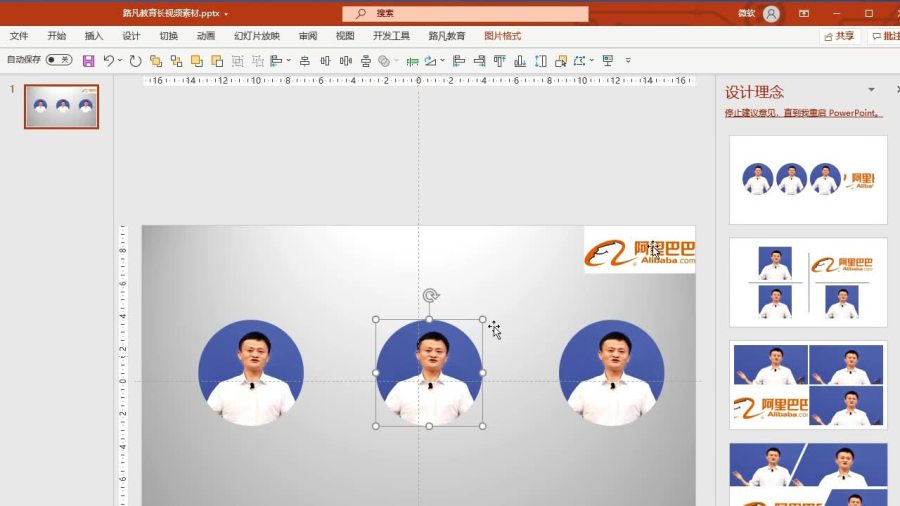The width and height of the screenshot is (900, 506).
Task: Click the Align Right icon
Action: (479, 61)
